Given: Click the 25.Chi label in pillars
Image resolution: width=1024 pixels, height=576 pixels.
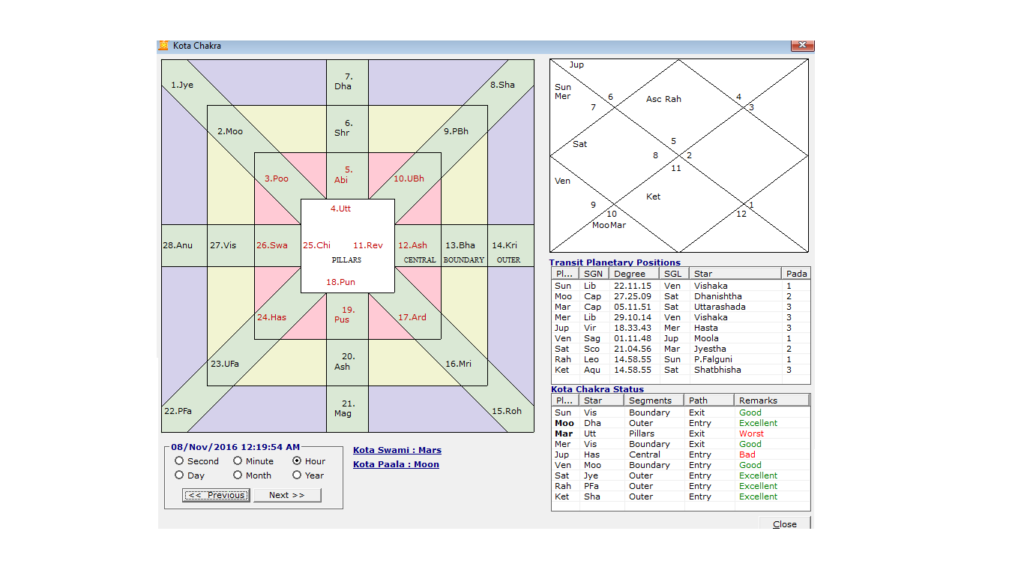Looking at the screenshot, I should click(x=317, y=246).
